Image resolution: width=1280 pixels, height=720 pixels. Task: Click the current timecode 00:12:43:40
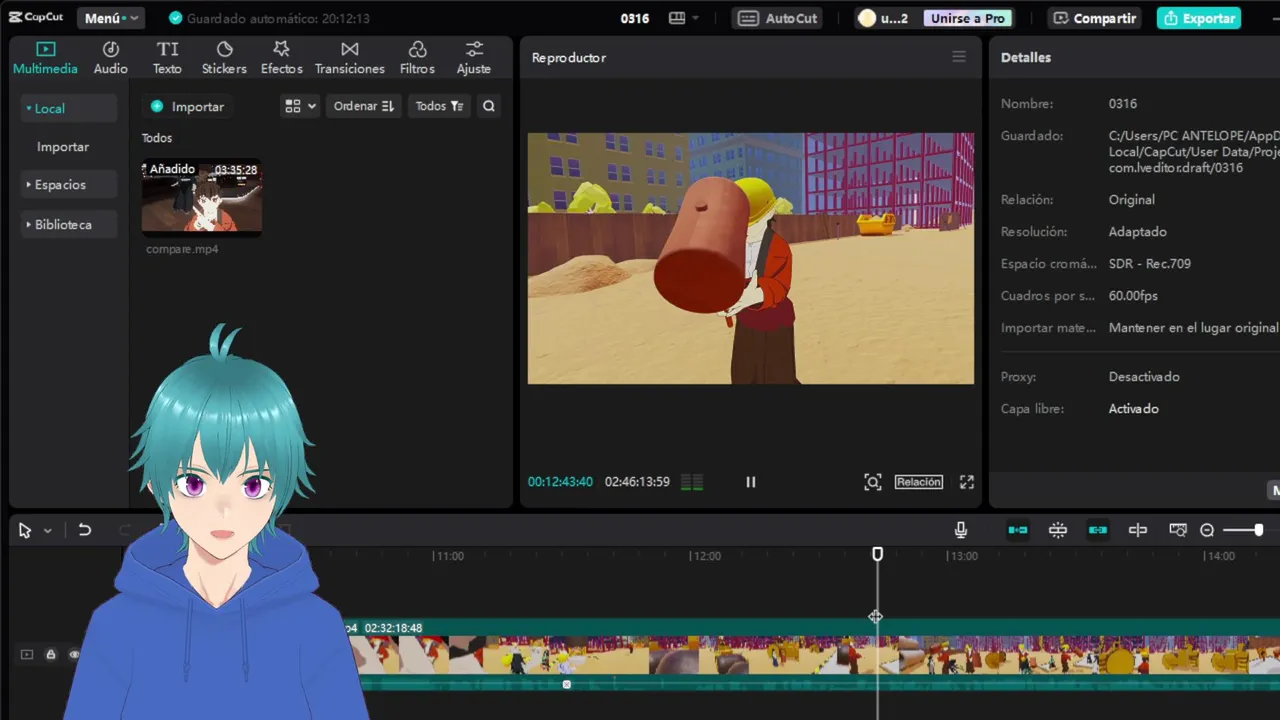[x=560, y=482]
